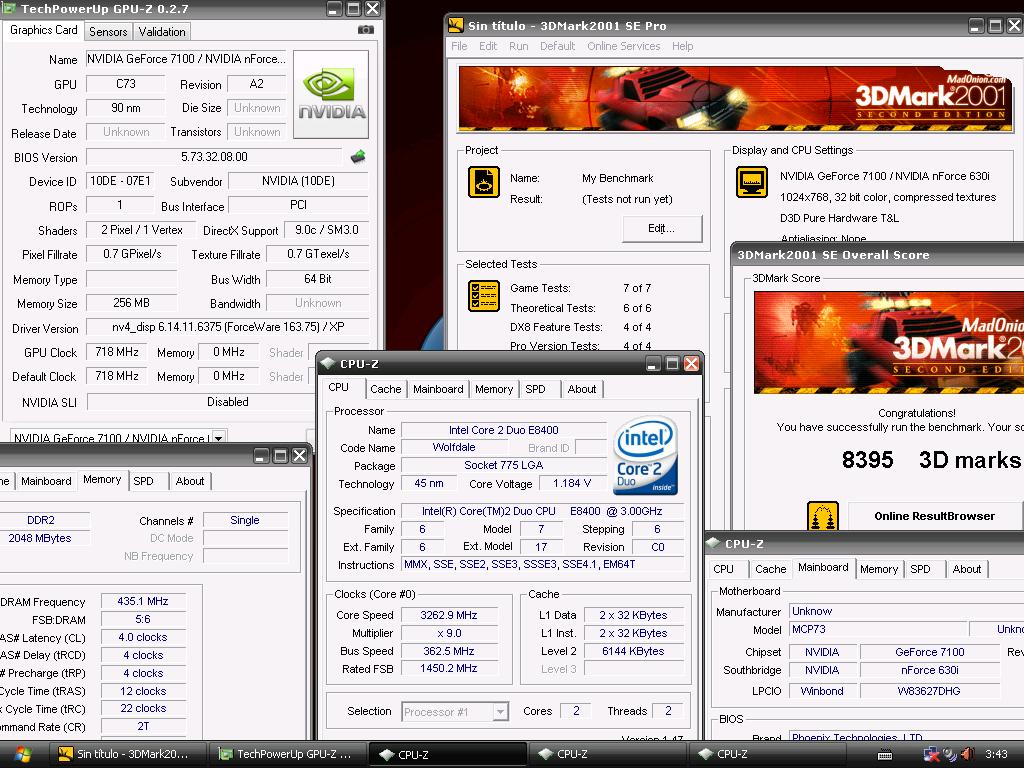The image size is (1024, 768).
Task: Click the Online ResultBrowser tree icon
Action: (823, 516)
